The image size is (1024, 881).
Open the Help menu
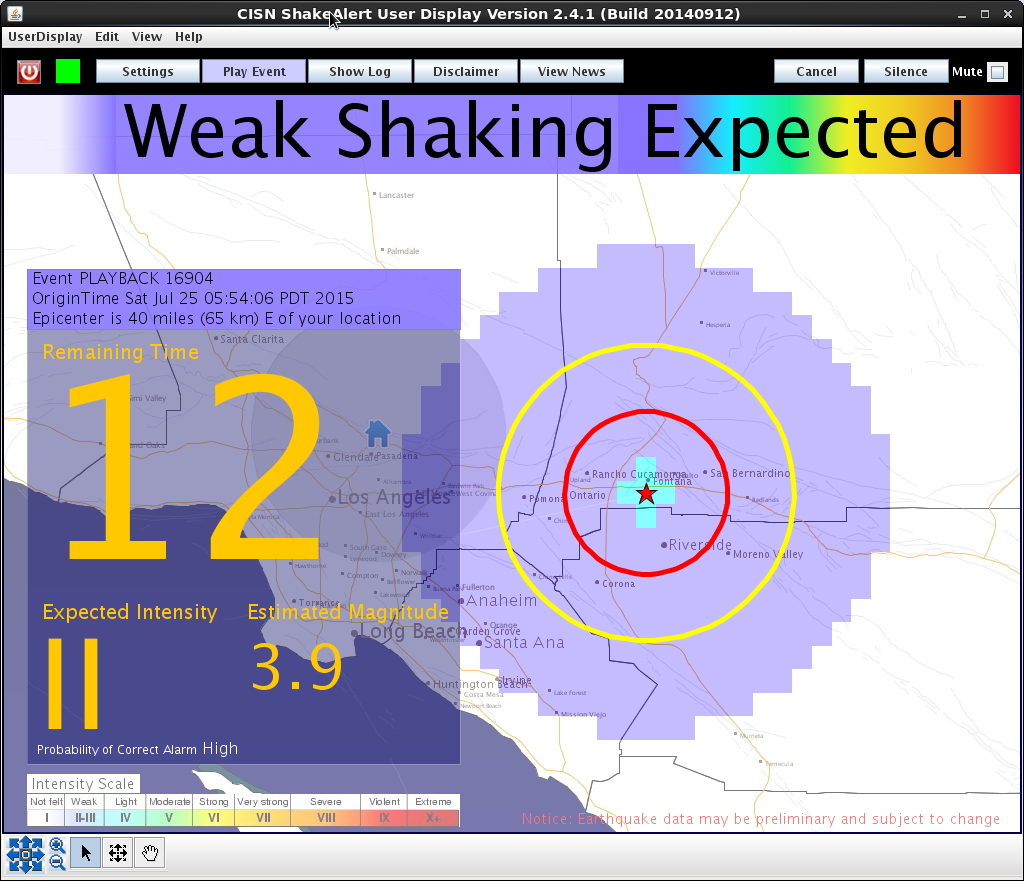point(188,37)
